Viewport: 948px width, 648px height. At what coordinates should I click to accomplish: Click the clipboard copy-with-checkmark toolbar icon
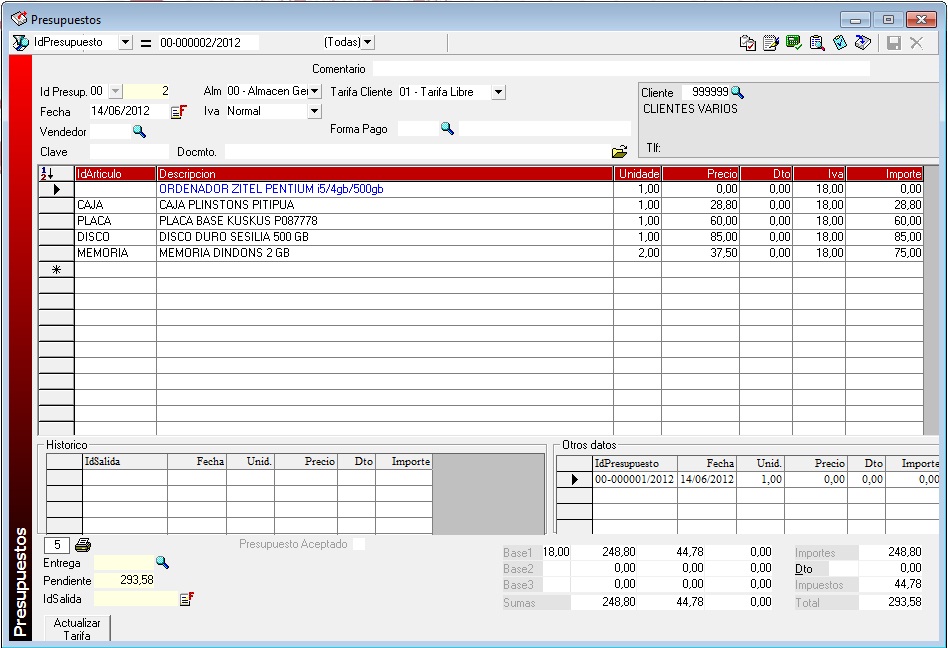(x=747, y=43)
